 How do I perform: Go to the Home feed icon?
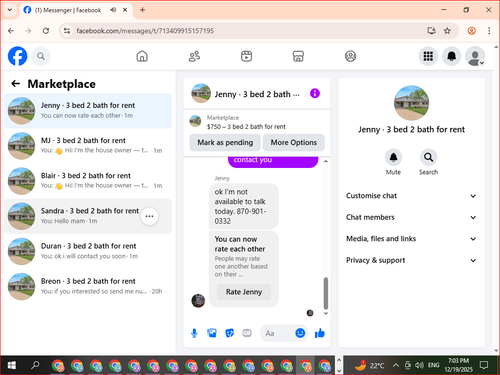(142, 56)
